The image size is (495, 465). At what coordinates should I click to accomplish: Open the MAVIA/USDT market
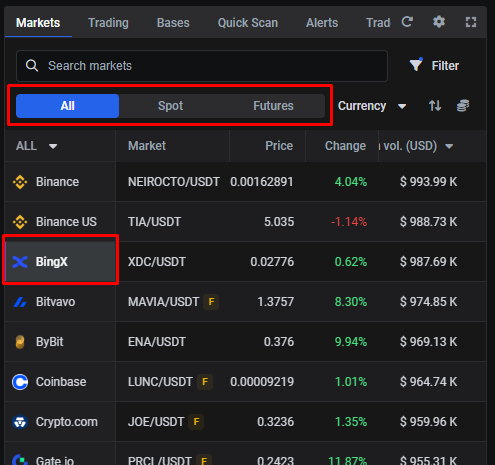tap(163, 302)
